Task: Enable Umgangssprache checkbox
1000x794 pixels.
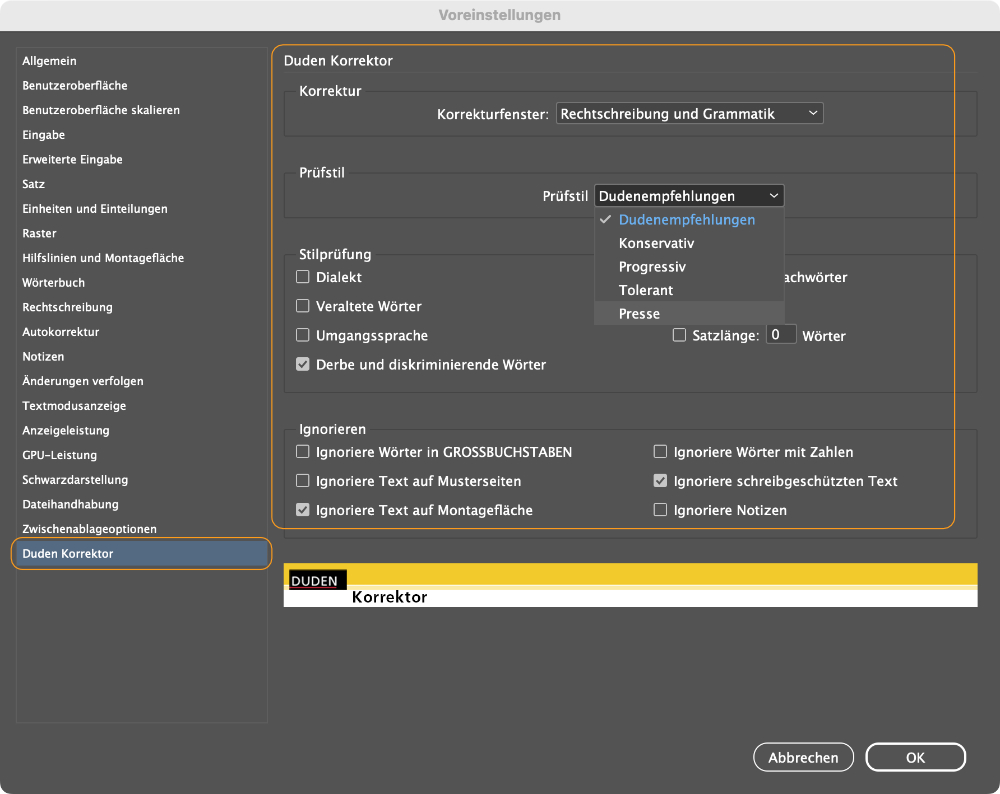Action: point(303,335)
